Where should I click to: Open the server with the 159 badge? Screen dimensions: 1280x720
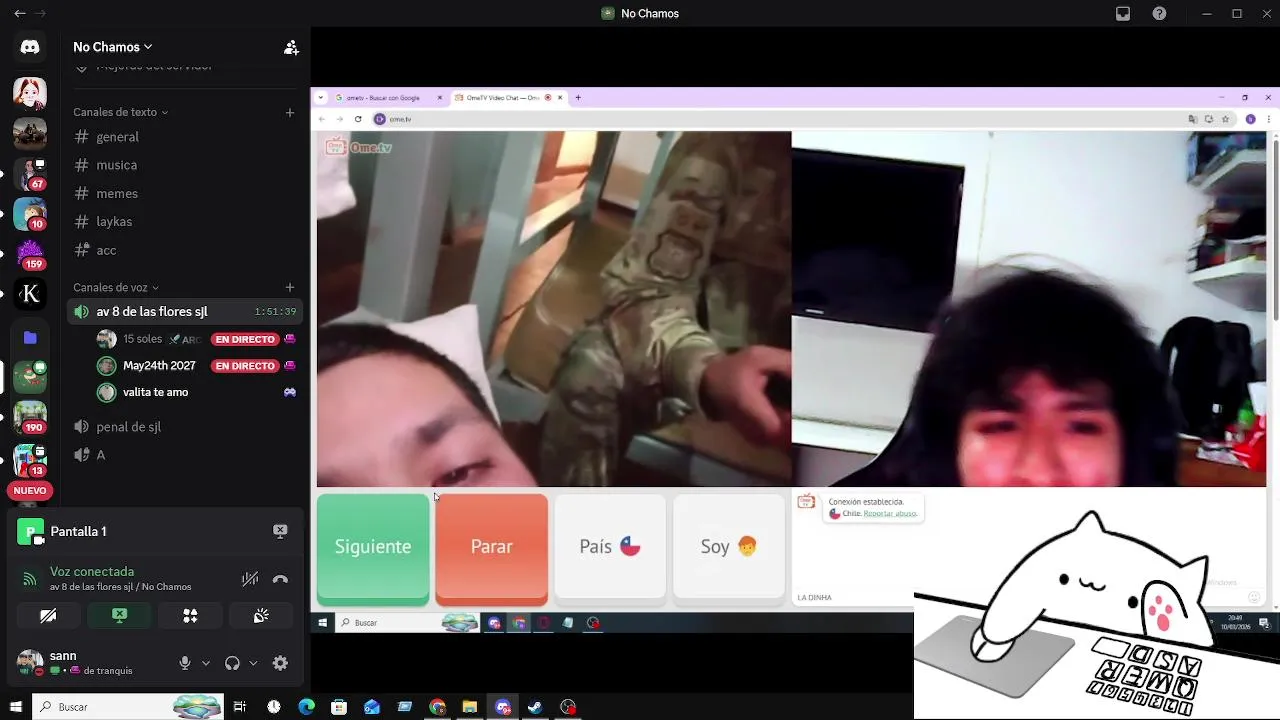coord(30,253)
